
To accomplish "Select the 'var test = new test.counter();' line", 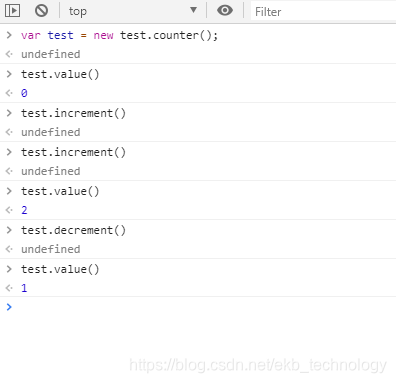I will (119, 35).
